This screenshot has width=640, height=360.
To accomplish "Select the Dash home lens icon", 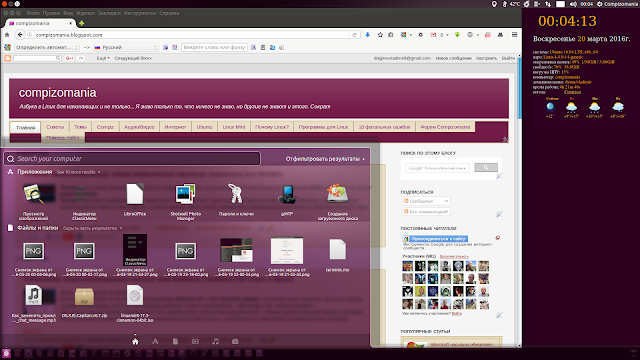I will click(x=135, y=341).
